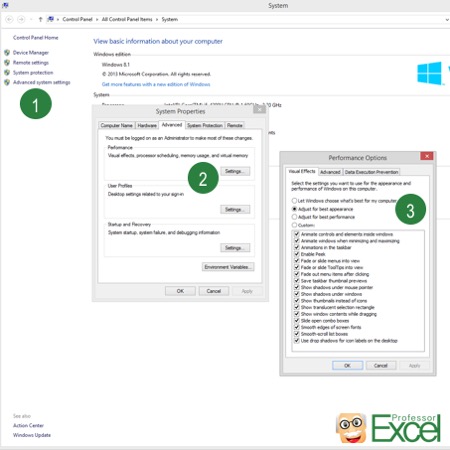Viewport: 450px width, 450px height.
Task: Toggle Animations in the taskbar checkbox
Action: (x=297, y=247)
